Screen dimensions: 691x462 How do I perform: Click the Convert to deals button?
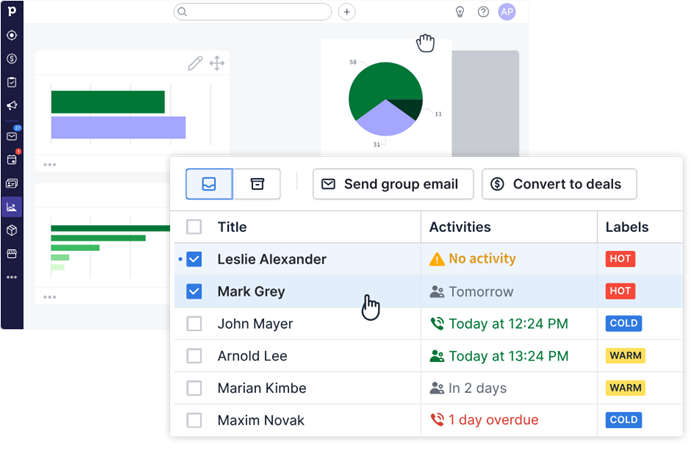pyautogui.click(x=558, y=184)
